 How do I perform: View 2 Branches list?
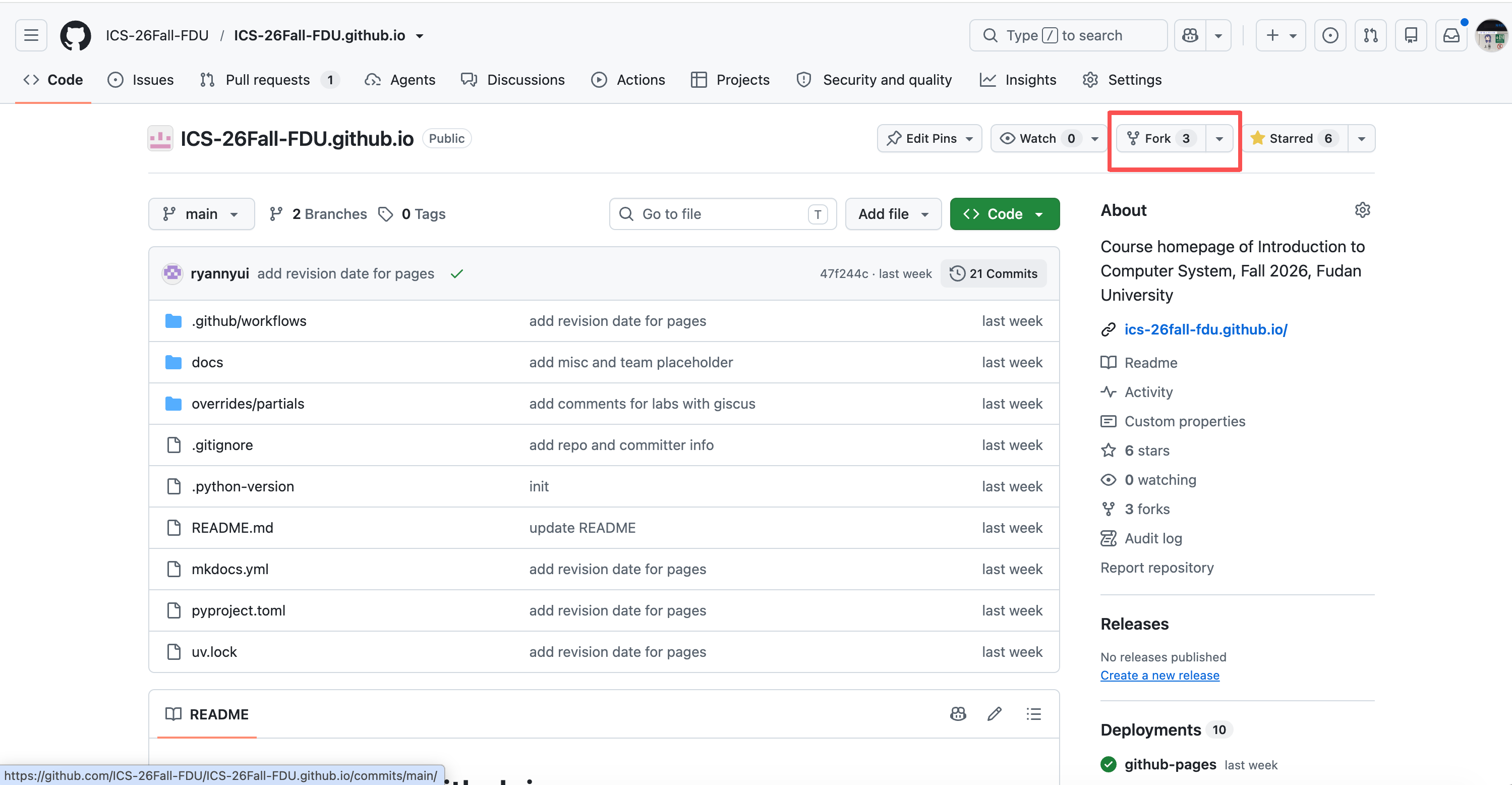(318, 214)
